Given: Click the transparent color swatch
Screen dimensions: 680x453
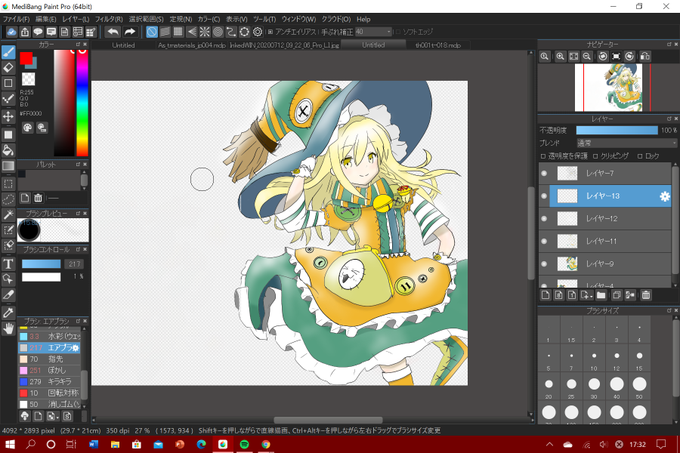Looking at the screenshot, I should click(x=28, y=79).
